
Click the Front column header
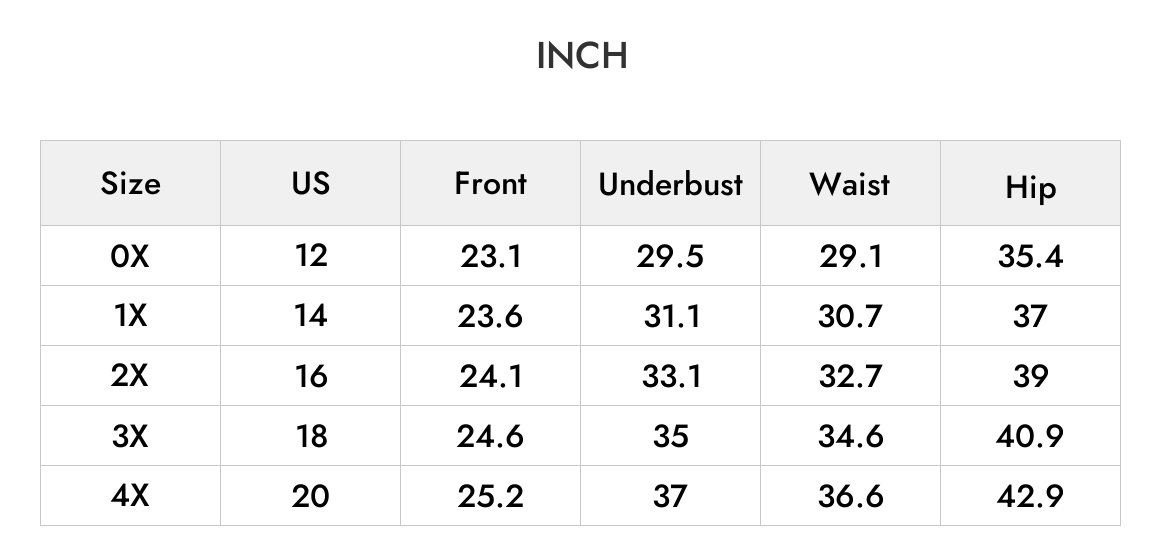click(x=490, y=183)
